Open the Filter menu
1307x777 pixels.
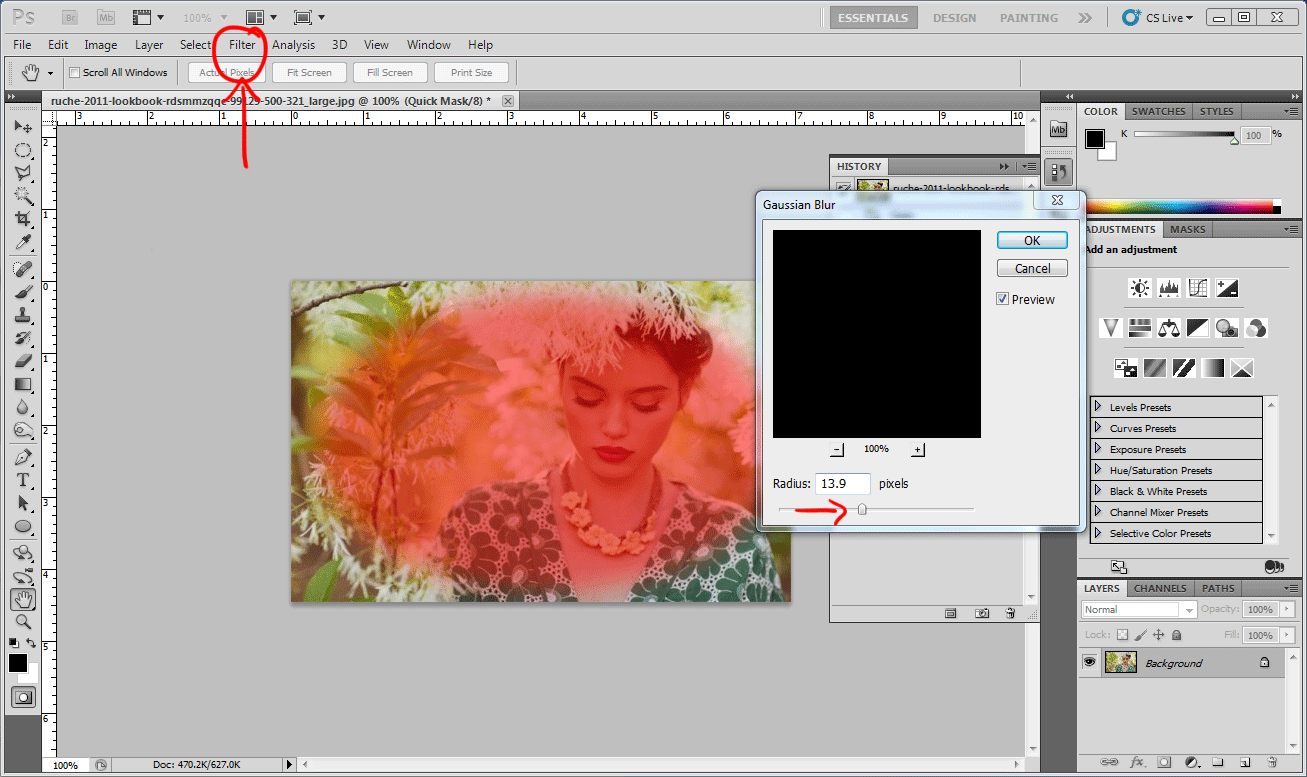click(x=242, y=45)
